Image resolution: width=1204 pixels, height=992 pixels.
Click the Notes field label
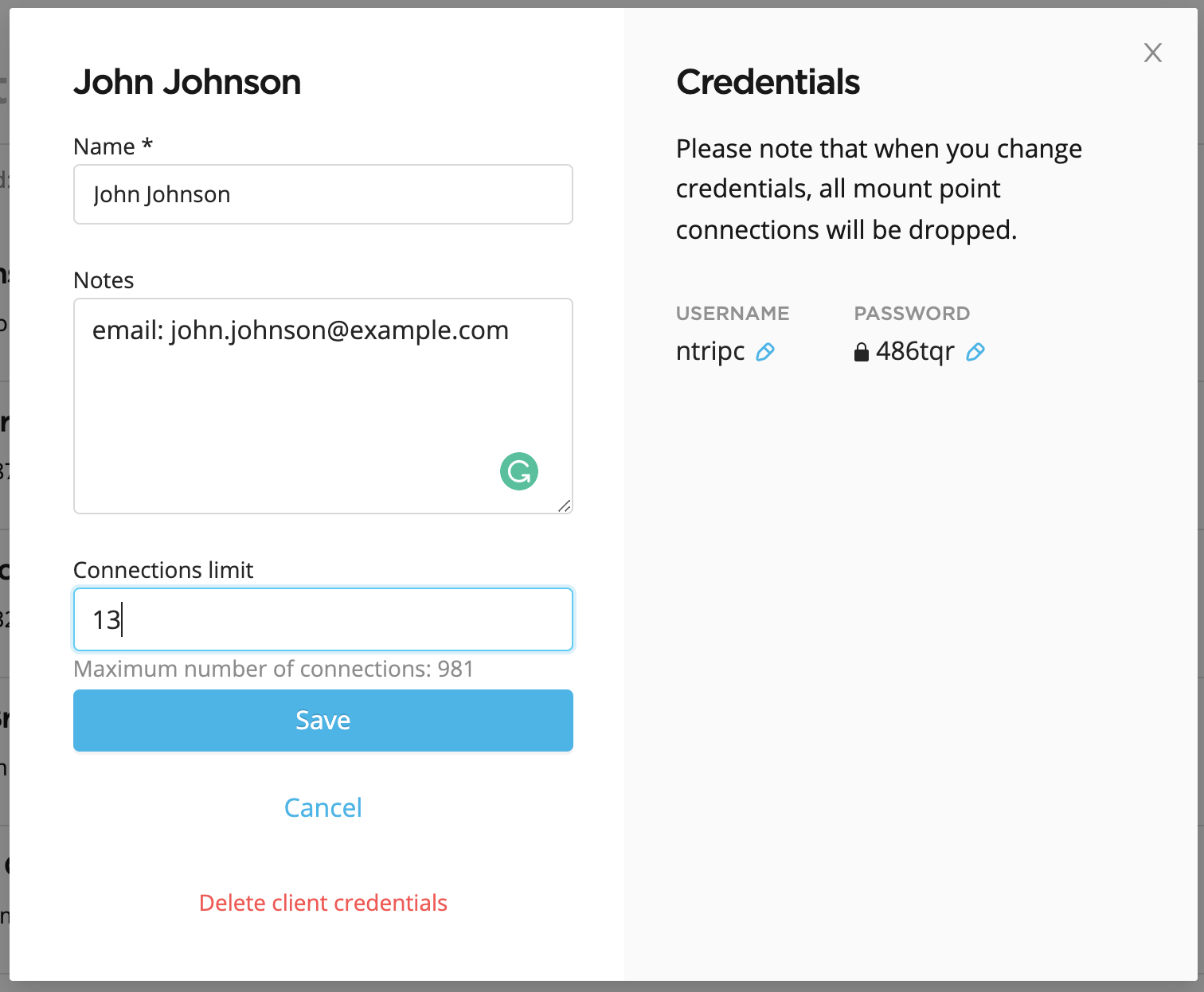(104, 280)
